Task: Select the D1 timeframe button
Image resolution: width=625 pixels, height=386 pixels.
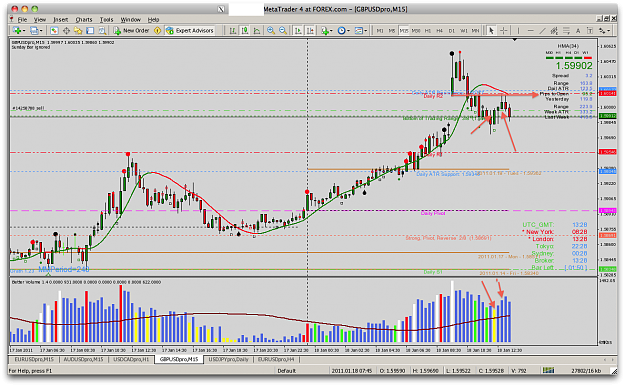Action: [x=452, y=31]
